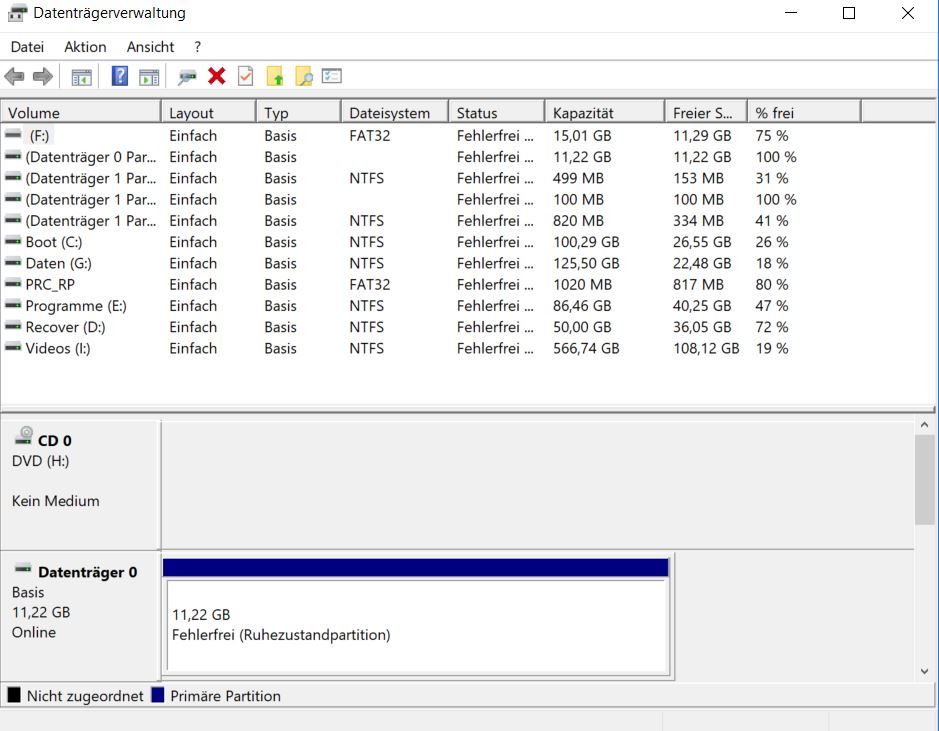Viewport: 939px width, 731px height.
Task: Click the scroll down arrow in disk pane
Action: (924, 671)
